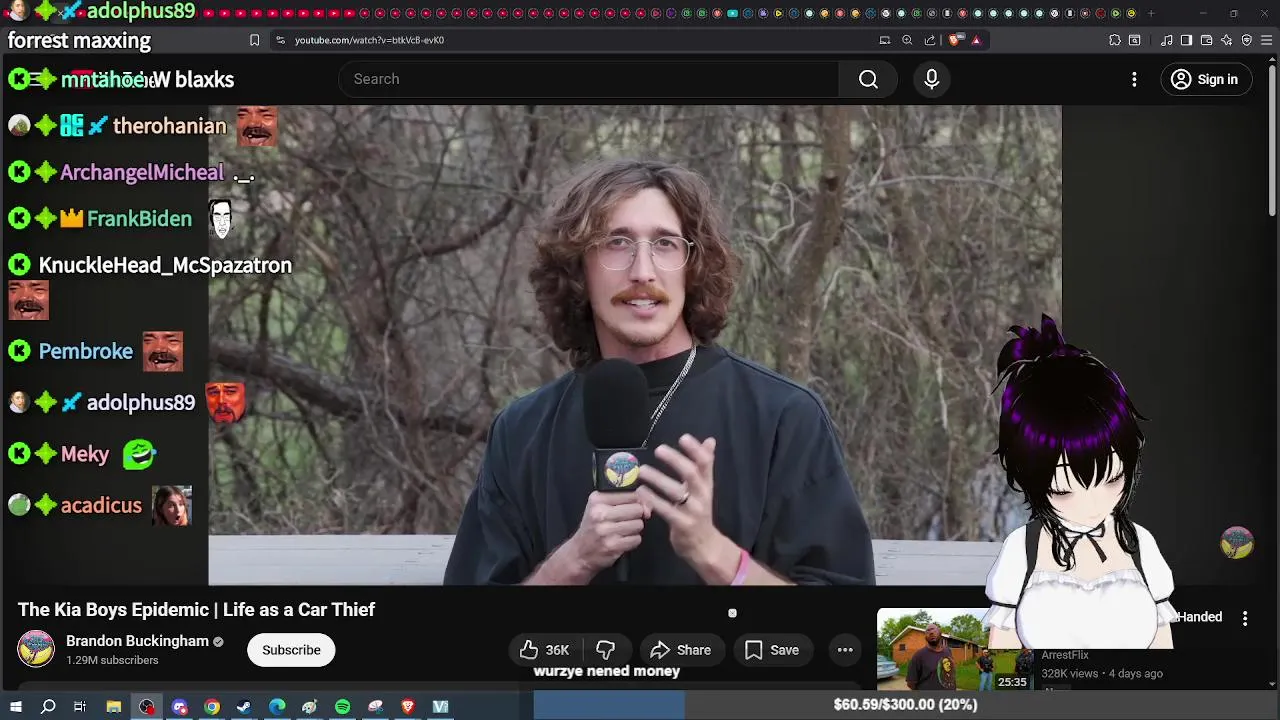Open browser hamburger main menu
Screen dimensions: 1280x720
point(1267,40)
